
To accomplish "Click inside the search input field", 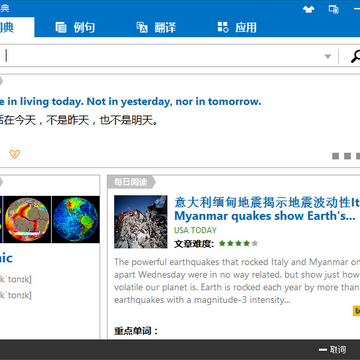I will click(163, 56).
